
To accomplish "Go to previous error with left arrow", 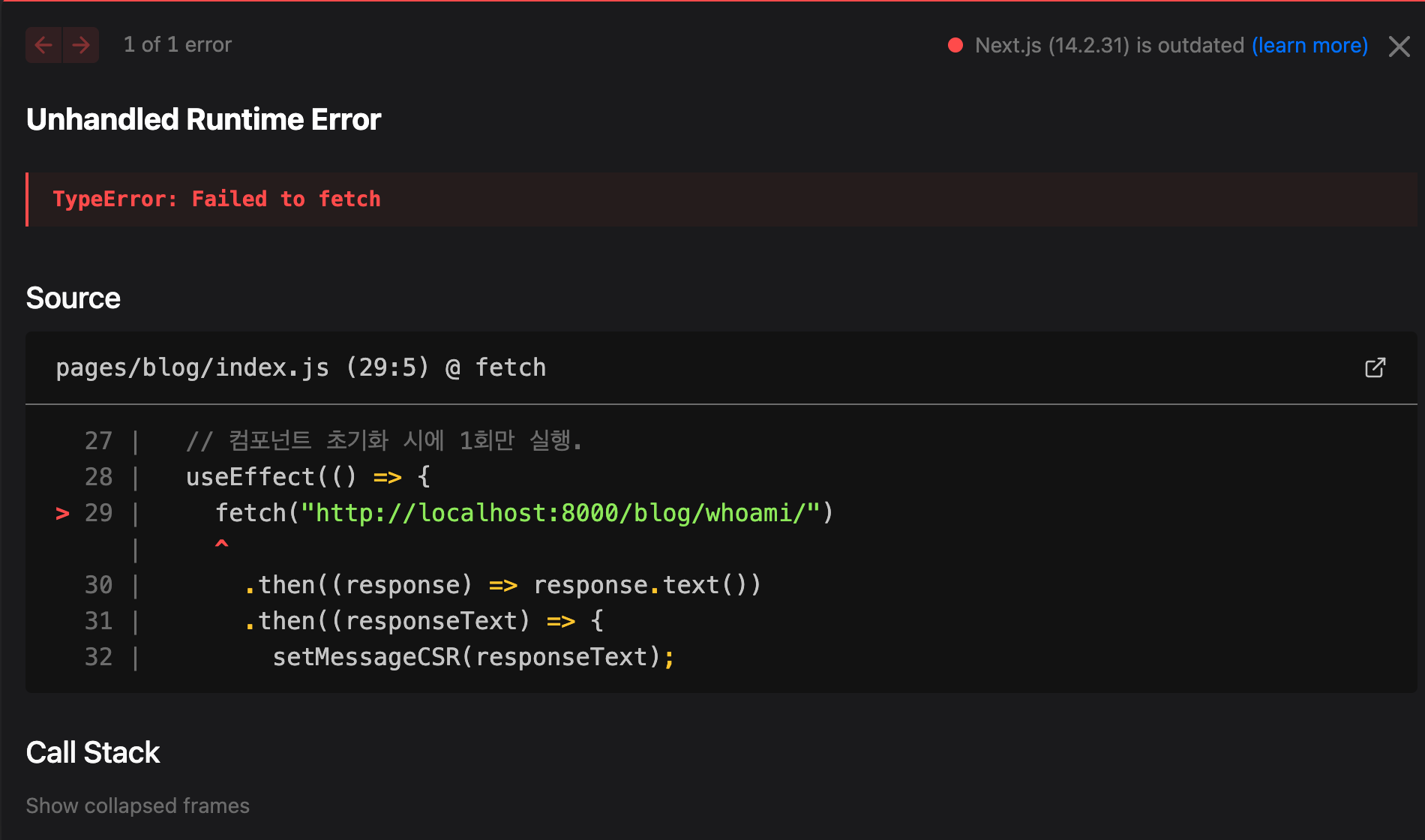I will [x=43, y=45].
